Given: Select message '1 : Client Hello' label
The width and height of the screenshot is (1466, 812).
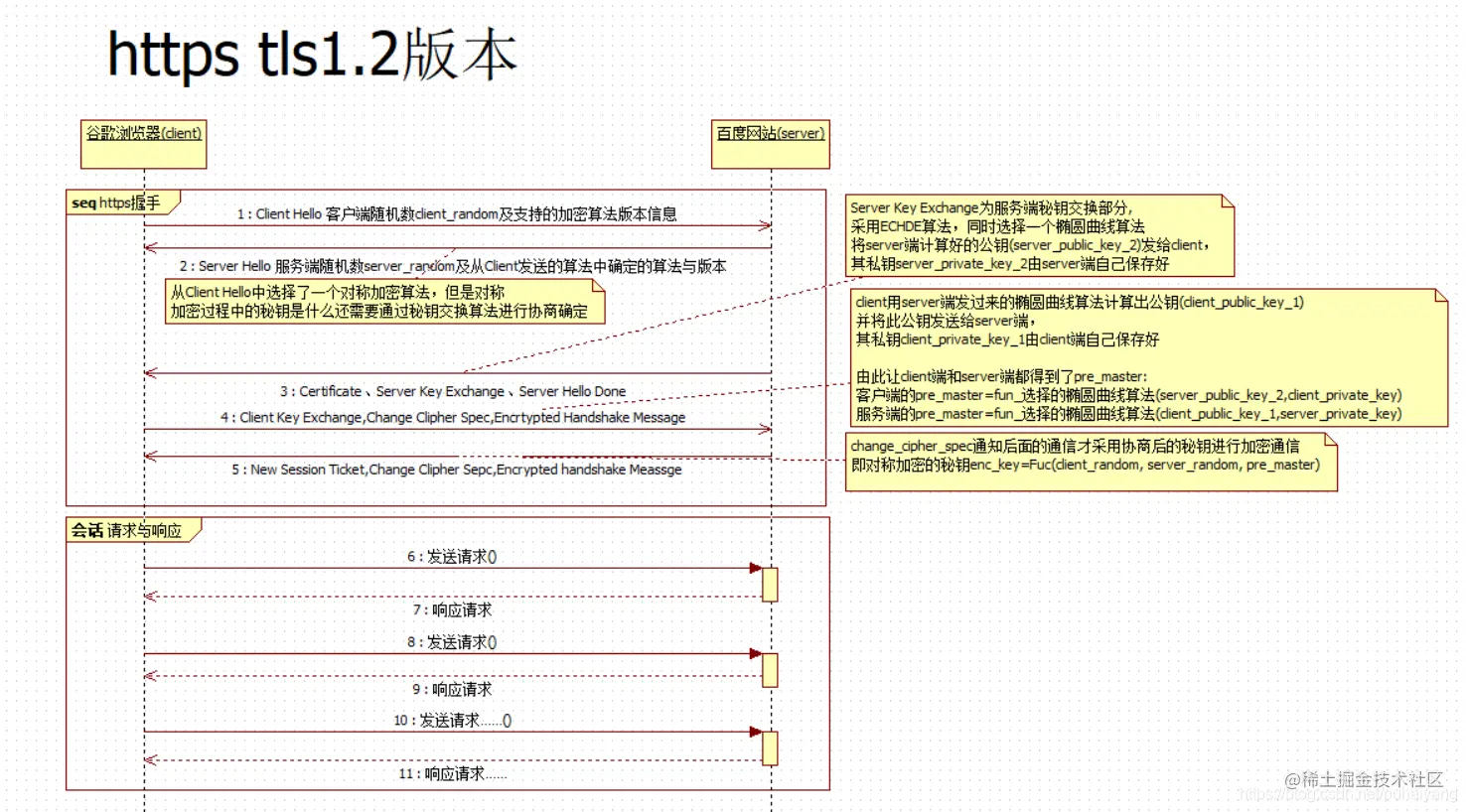Looking at the screenshot, I should (457, 213).
